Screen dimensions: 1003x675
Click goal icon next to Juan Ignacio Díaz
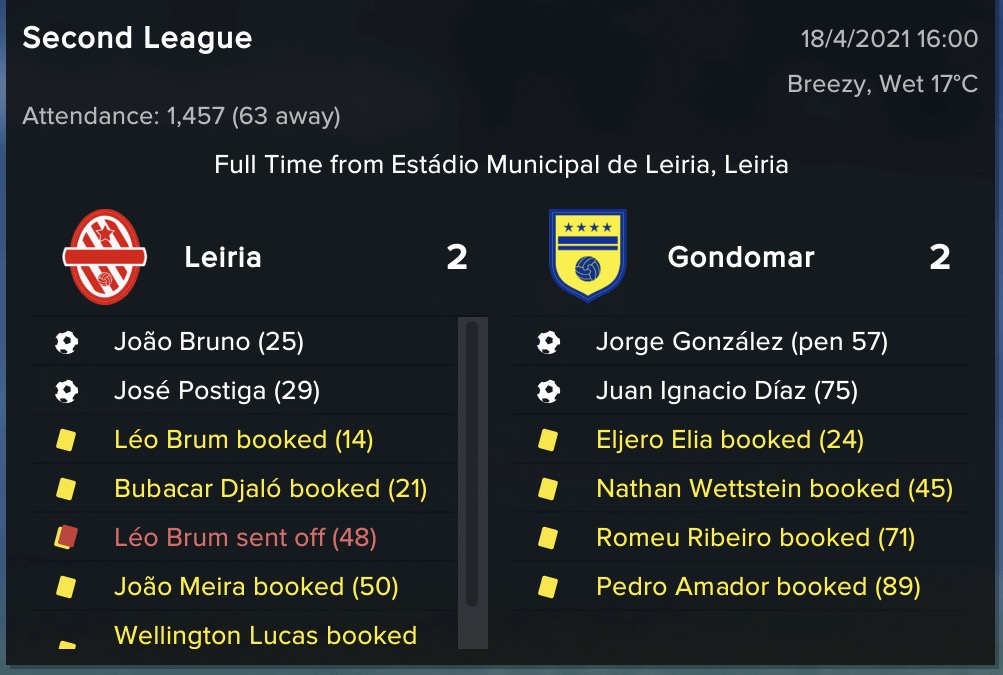coord(548,391)
